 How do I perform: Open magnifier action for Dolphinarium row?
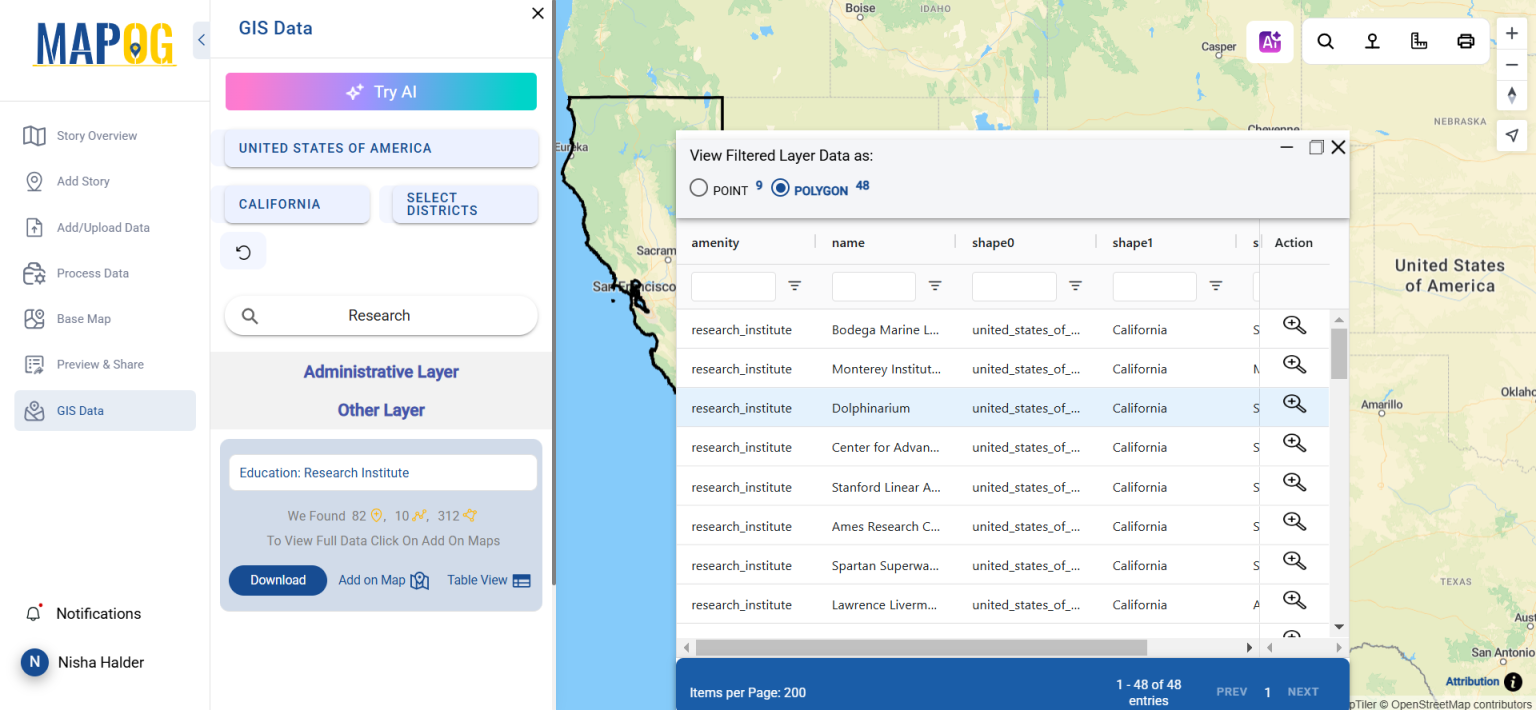pos(1294,404)
